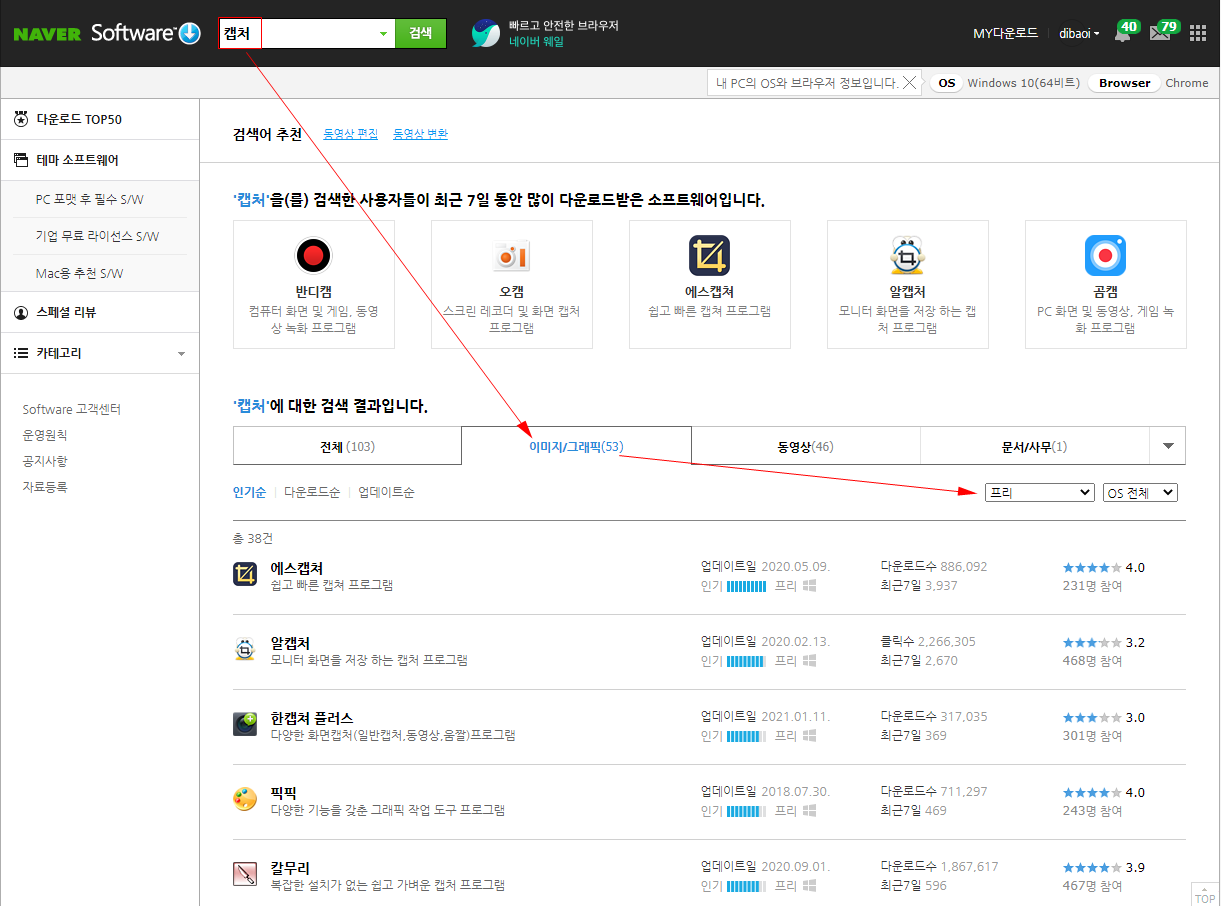Image resolution: width=1221 pixels, height=906 pixels.
Task: Click the TOP scroll-to-top button
Action: click(x=1205, y=893)
